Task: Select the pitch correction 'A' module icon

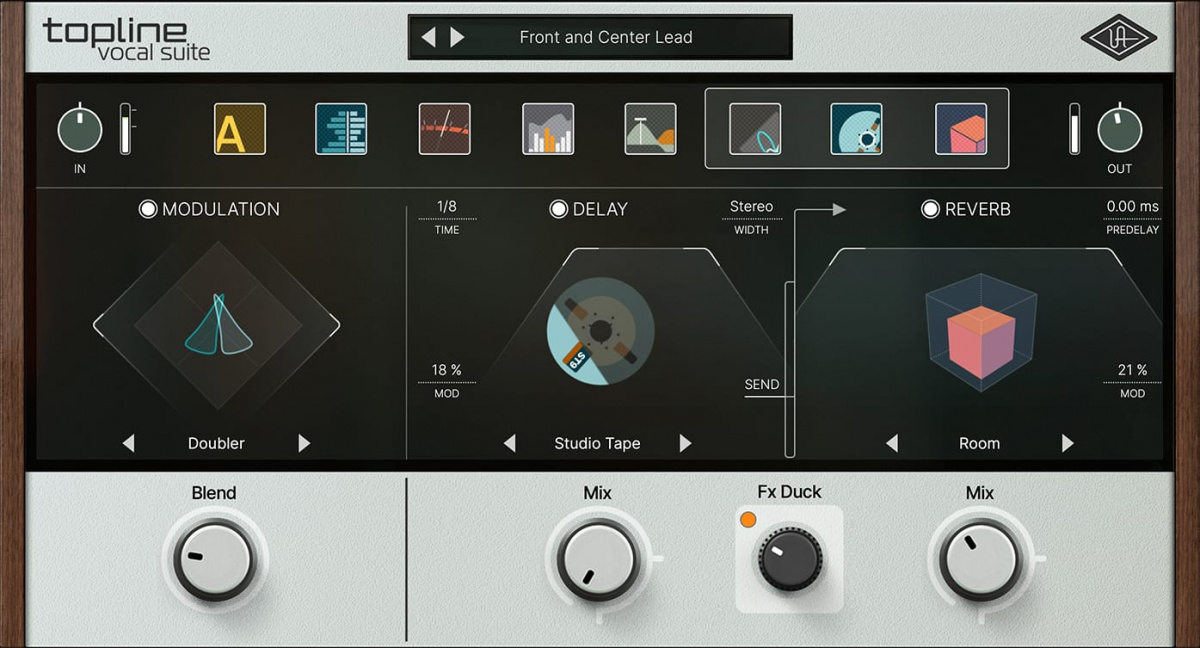Action: pos(239,130)
